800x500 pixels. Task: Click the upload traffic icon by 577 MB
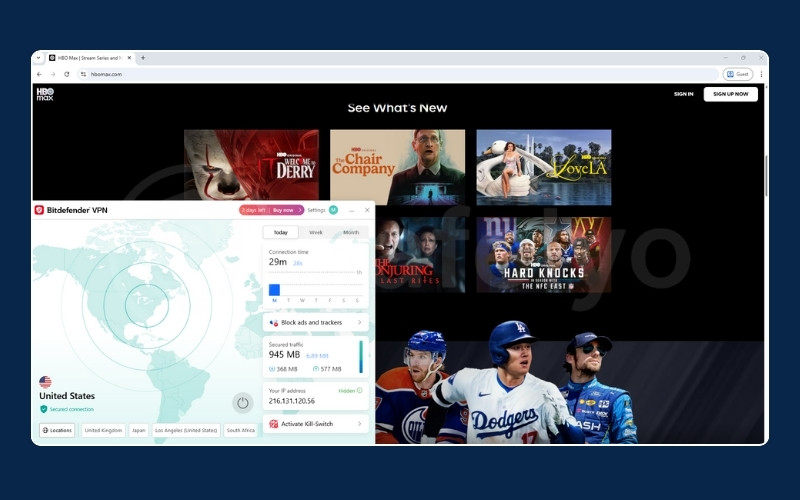tap(316, 369)
